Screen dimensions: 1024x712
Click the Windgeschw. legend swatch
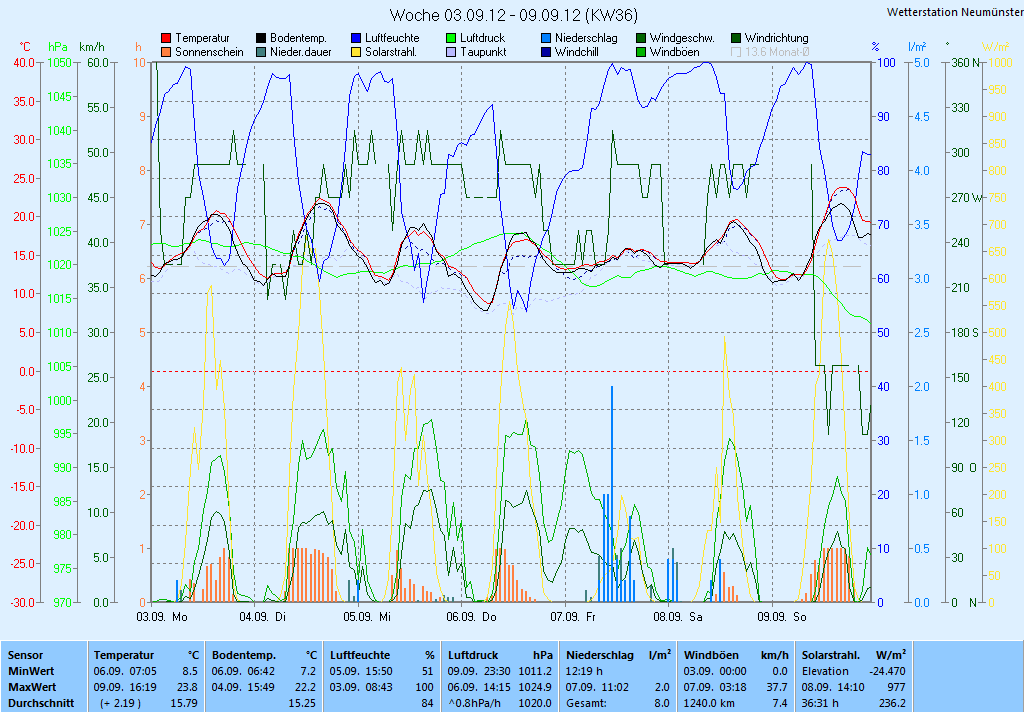[641, 39]
